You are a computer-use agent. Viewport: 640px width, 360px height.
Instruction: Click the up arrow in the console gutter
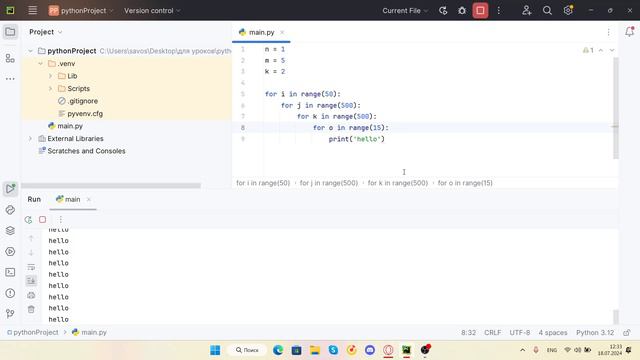[x=31, y=238]
